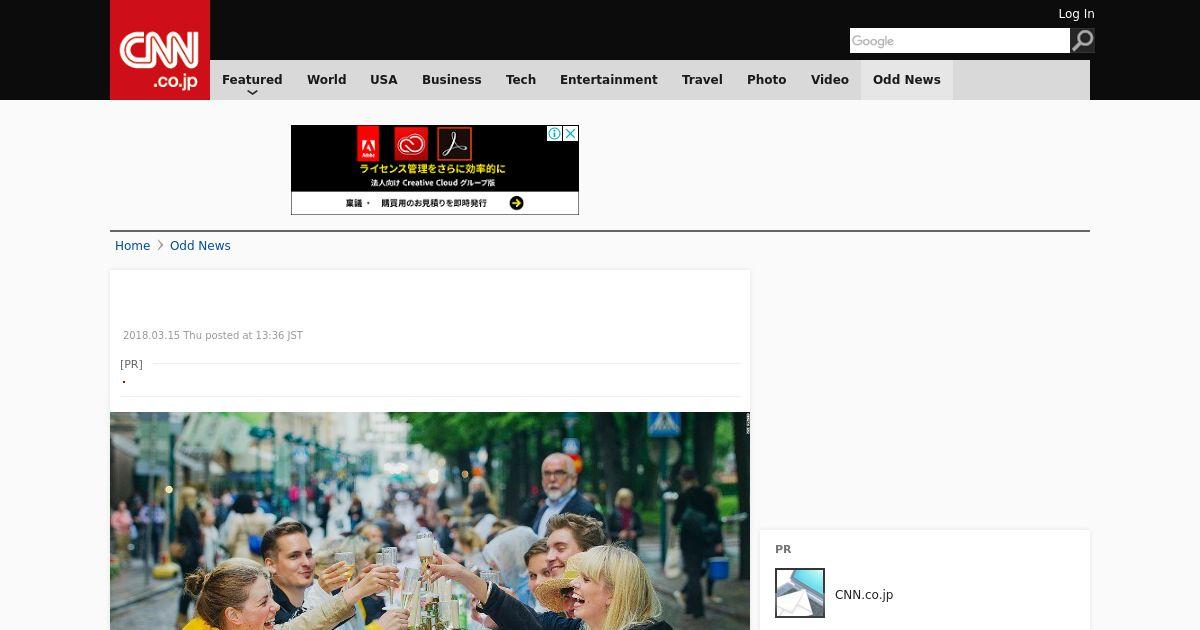1200x630 pixels.
Task: Click the article posted date text
Action: pos(213,336)
